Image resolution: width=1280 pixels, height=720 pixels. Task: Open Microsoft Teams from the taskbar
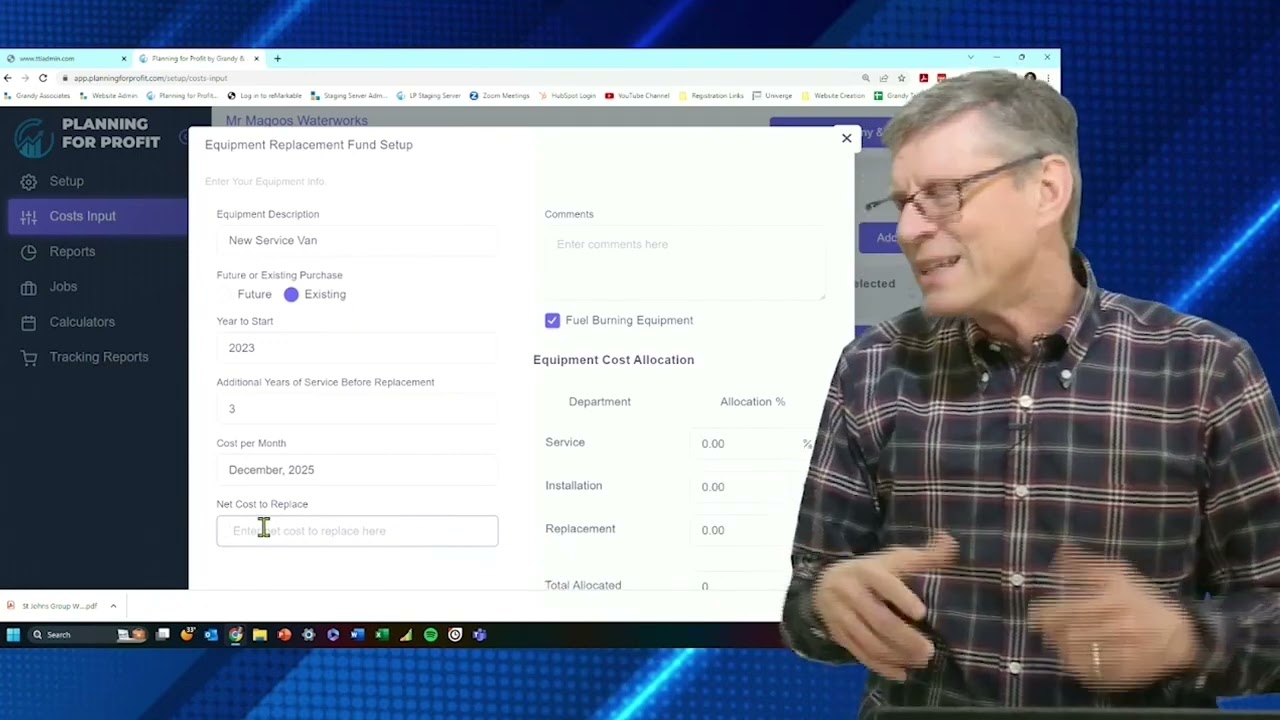click(479, 634)
